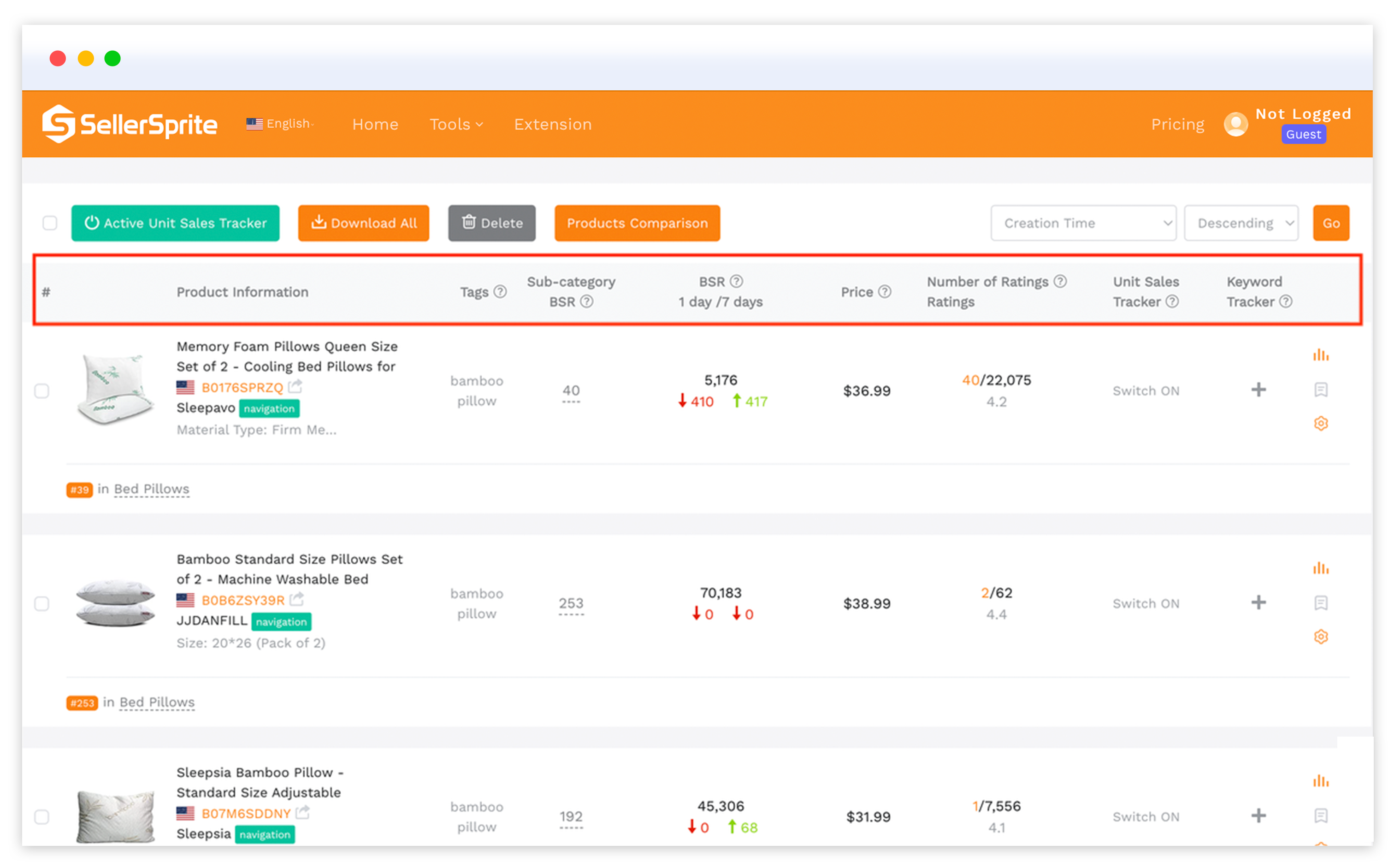Viewport: 1394px width, 868px height.
Task: Click sub-category BSR value 192
Action: [571, 816]
